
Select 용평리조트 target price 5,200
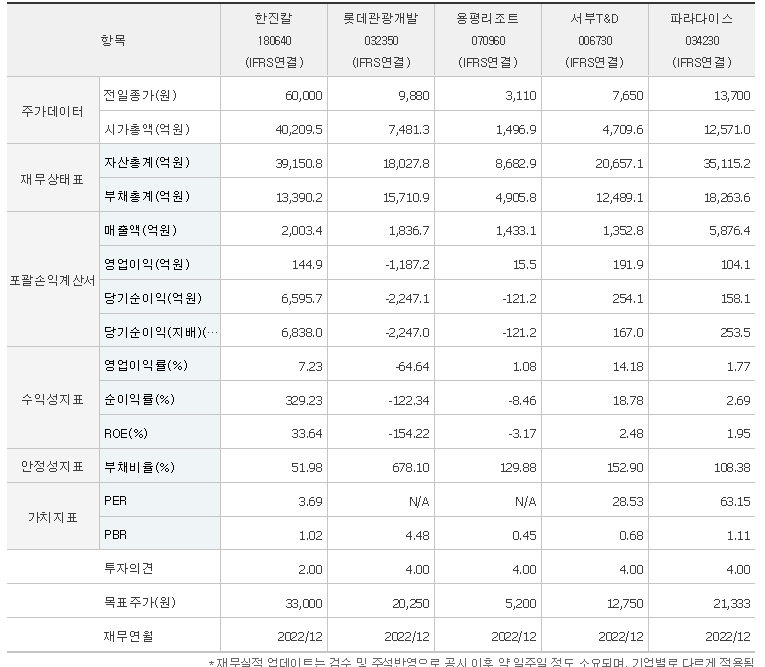(x=521, y=604)
